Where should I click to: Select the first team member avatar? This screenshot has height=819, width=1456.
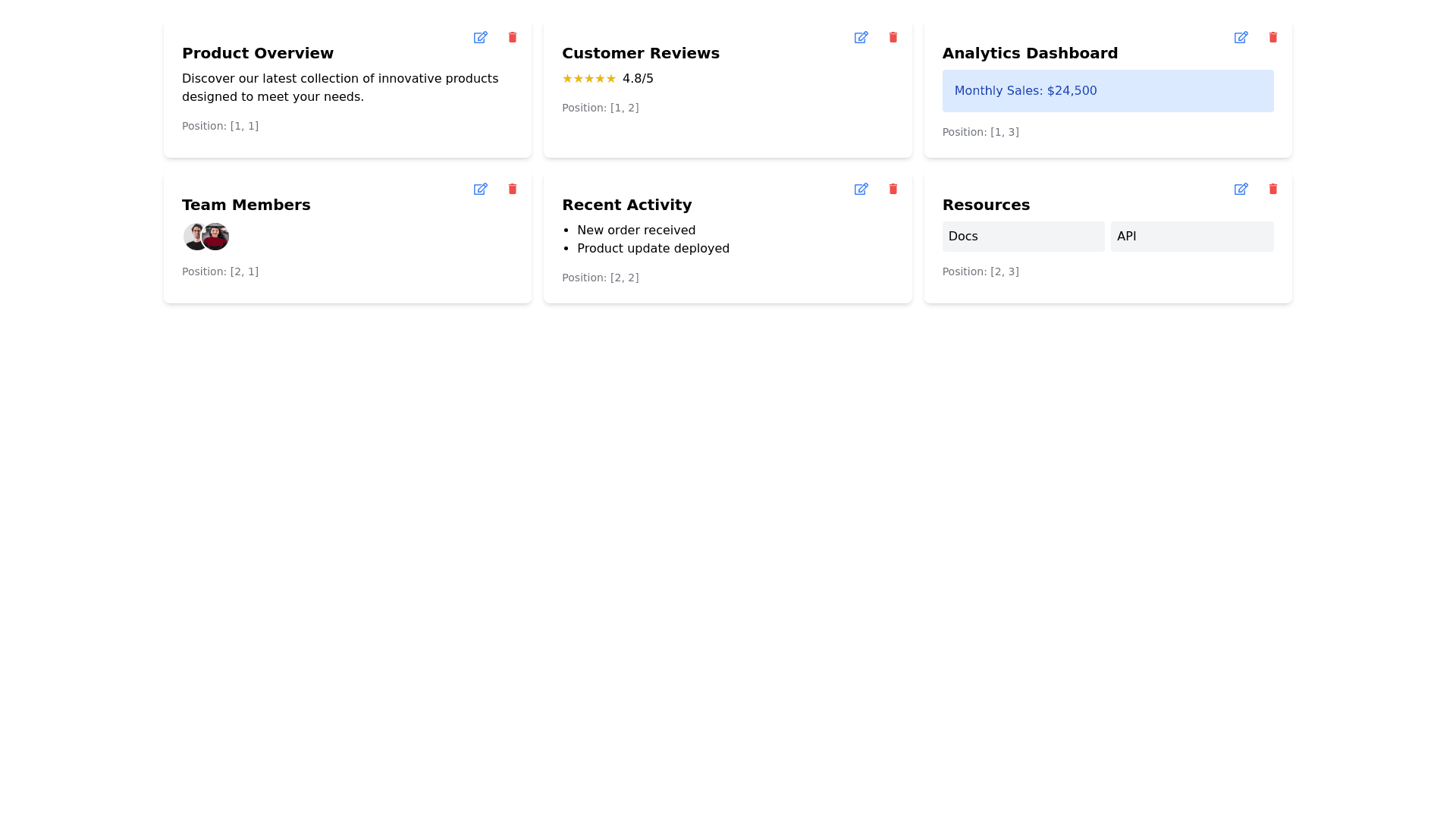pos(191,237)
